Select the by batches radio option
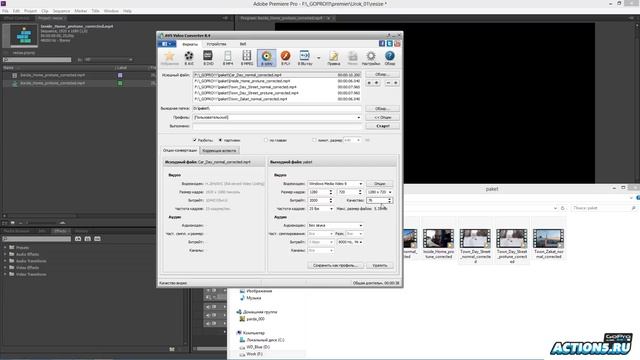This screenshot has width=640, height=360. (220, 140)
